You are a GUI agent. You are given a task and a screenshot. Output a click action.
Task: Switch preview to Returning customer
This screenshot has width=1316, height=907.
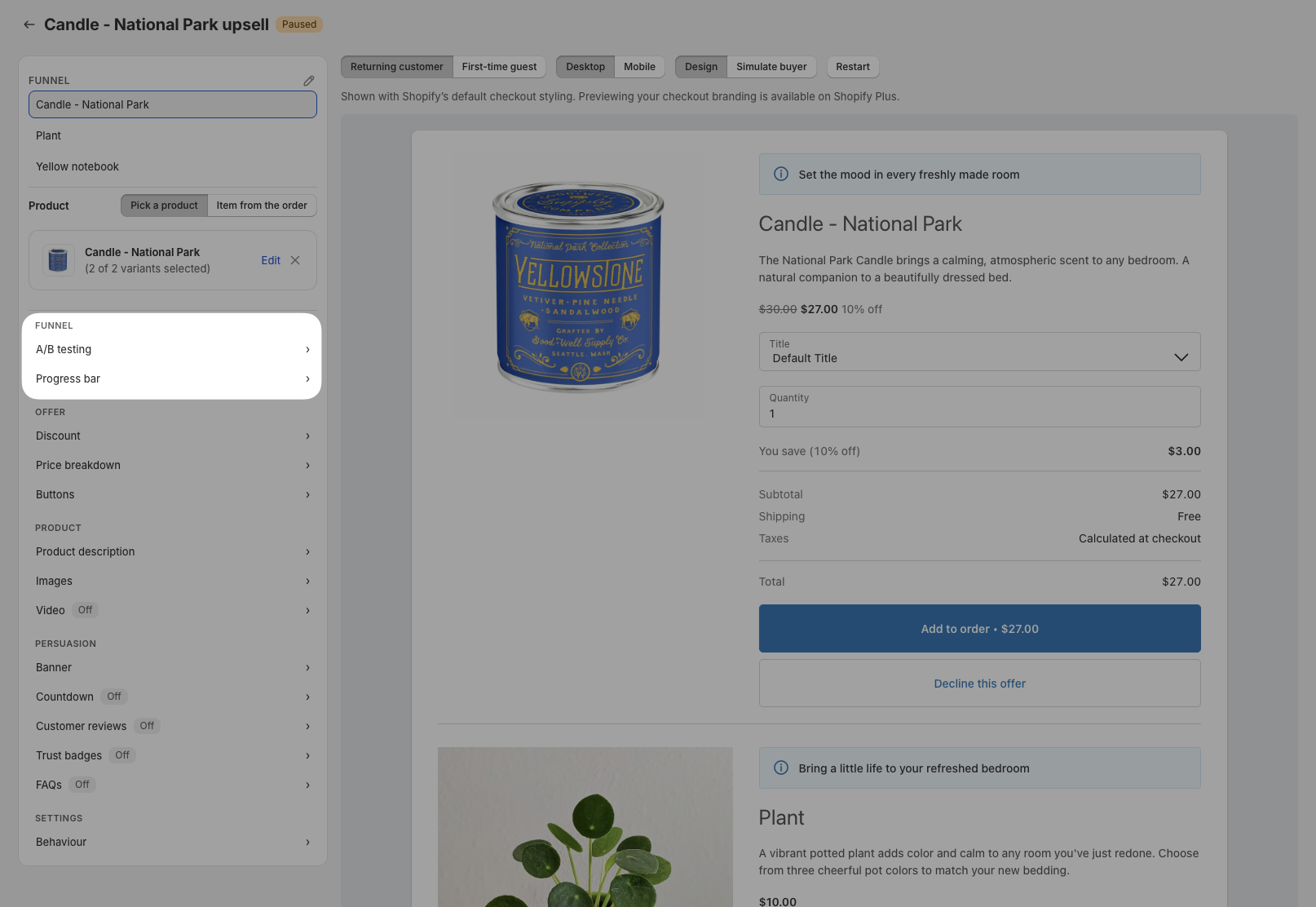[397, 67]
